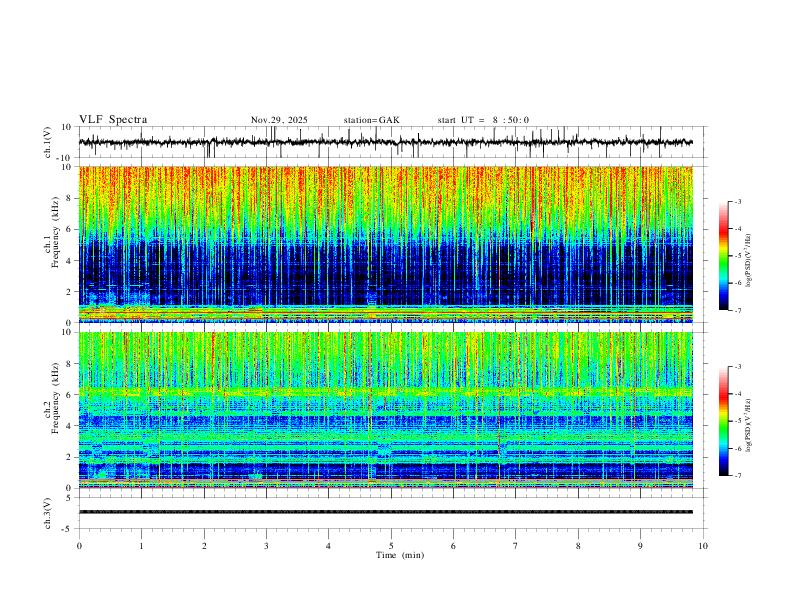Click the "VLF Spectra" title text
Viewport: 792px width, 612px height.
[x=113, y=120]
